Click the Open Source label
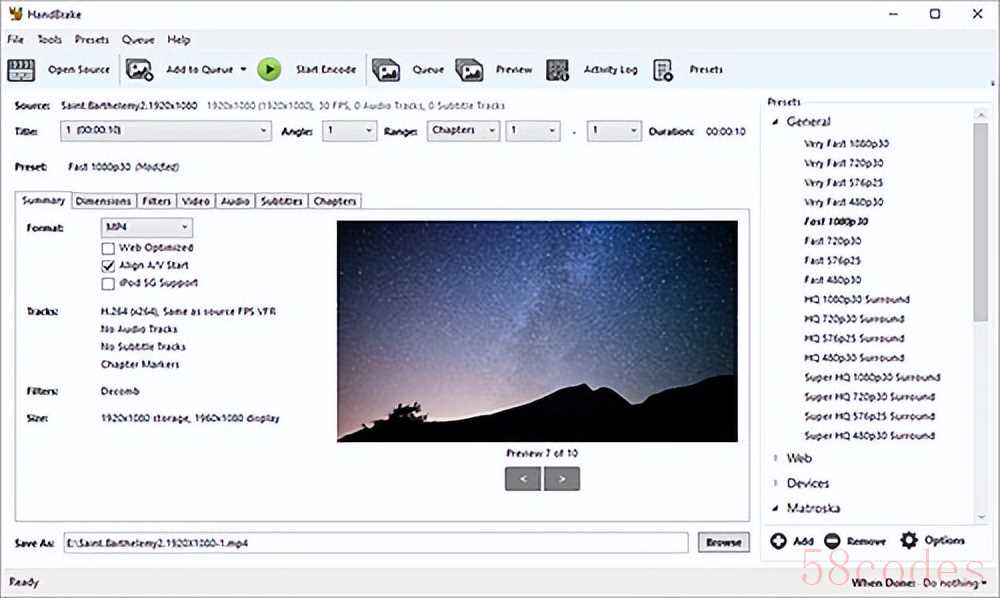The width and height of the screenshot is (1000, 598). click(x=79, y=69)
